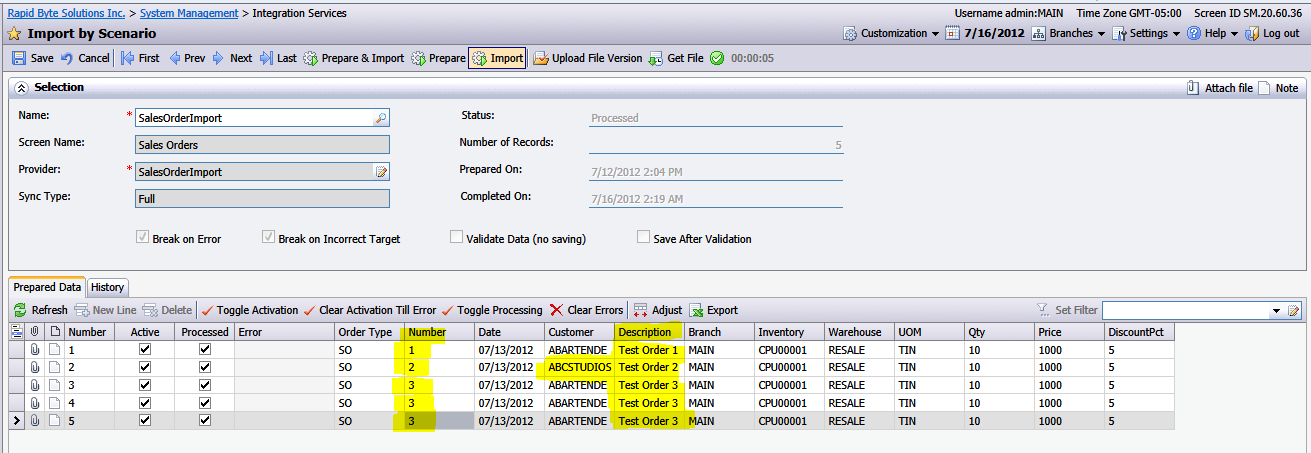Click the Import toolbar button
Screen dimensions: 1311x453
click(497, 58)
